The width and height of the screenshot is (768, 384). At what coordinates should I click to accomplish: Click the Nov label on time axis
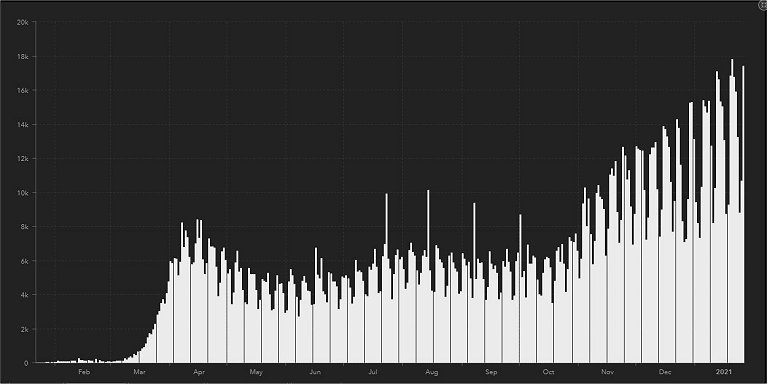click(x=607, y=372)
